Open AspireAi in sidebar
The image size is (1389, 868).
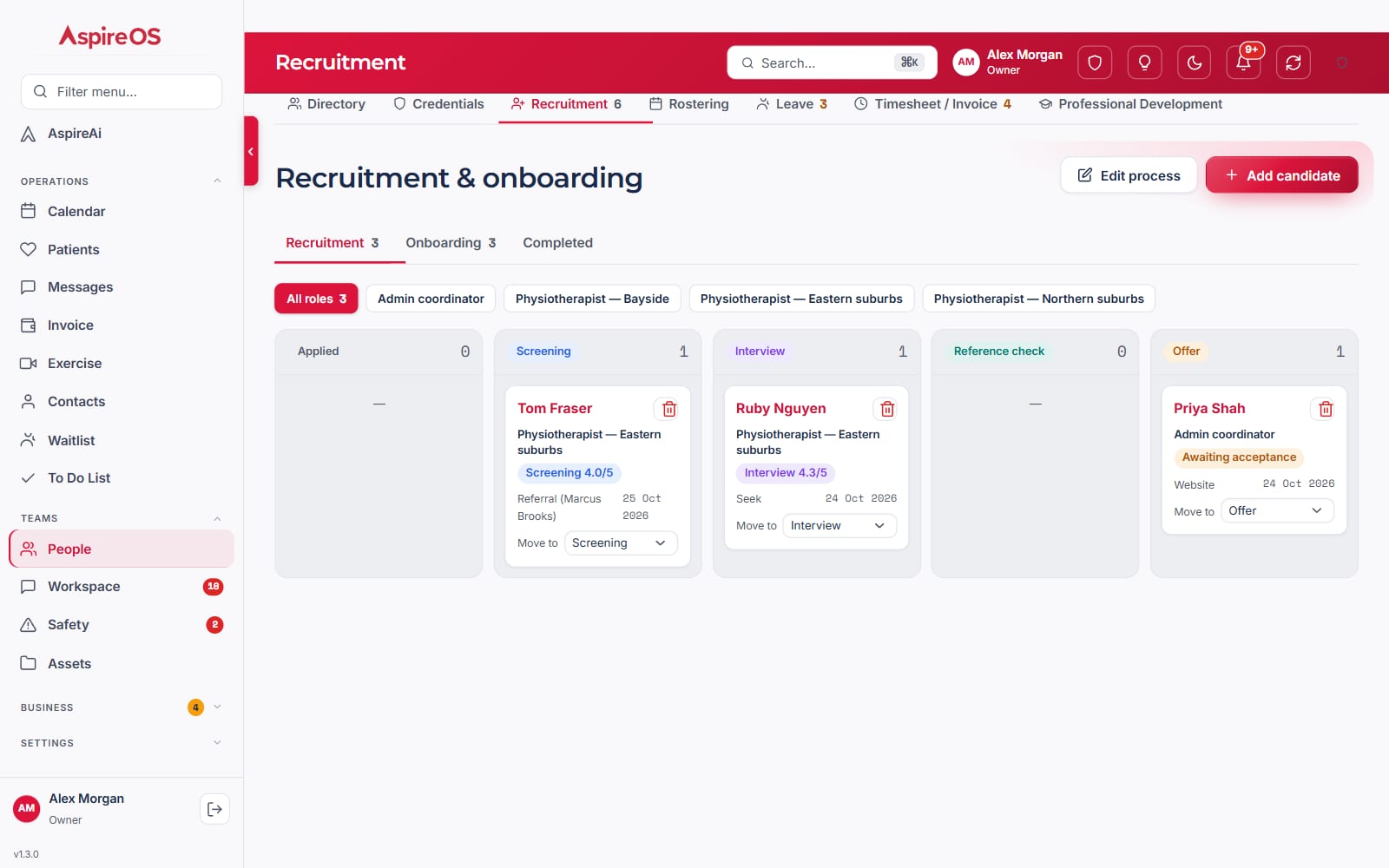[122, 134]
